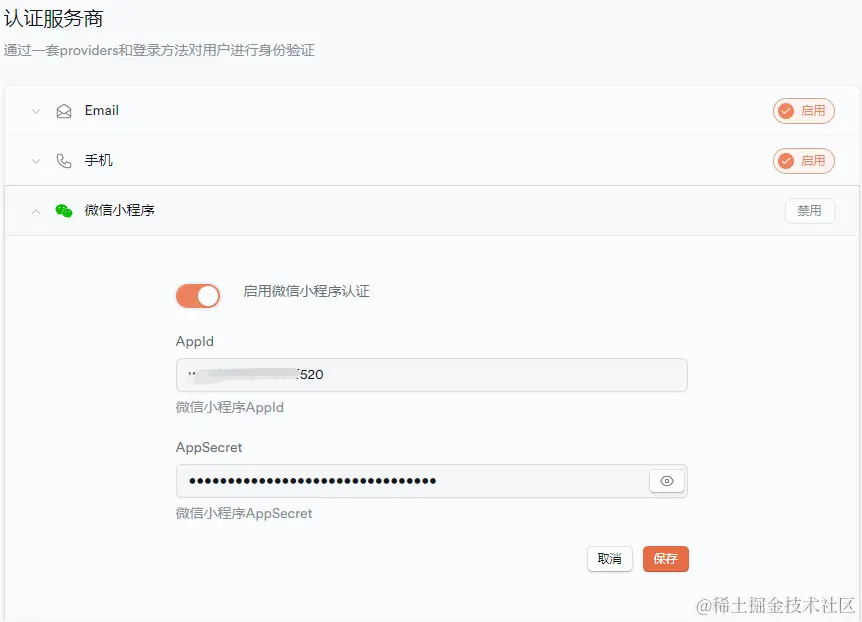Open the Email provider row
The width and height of the screenshot is (862, 622).
click(432, 111)
